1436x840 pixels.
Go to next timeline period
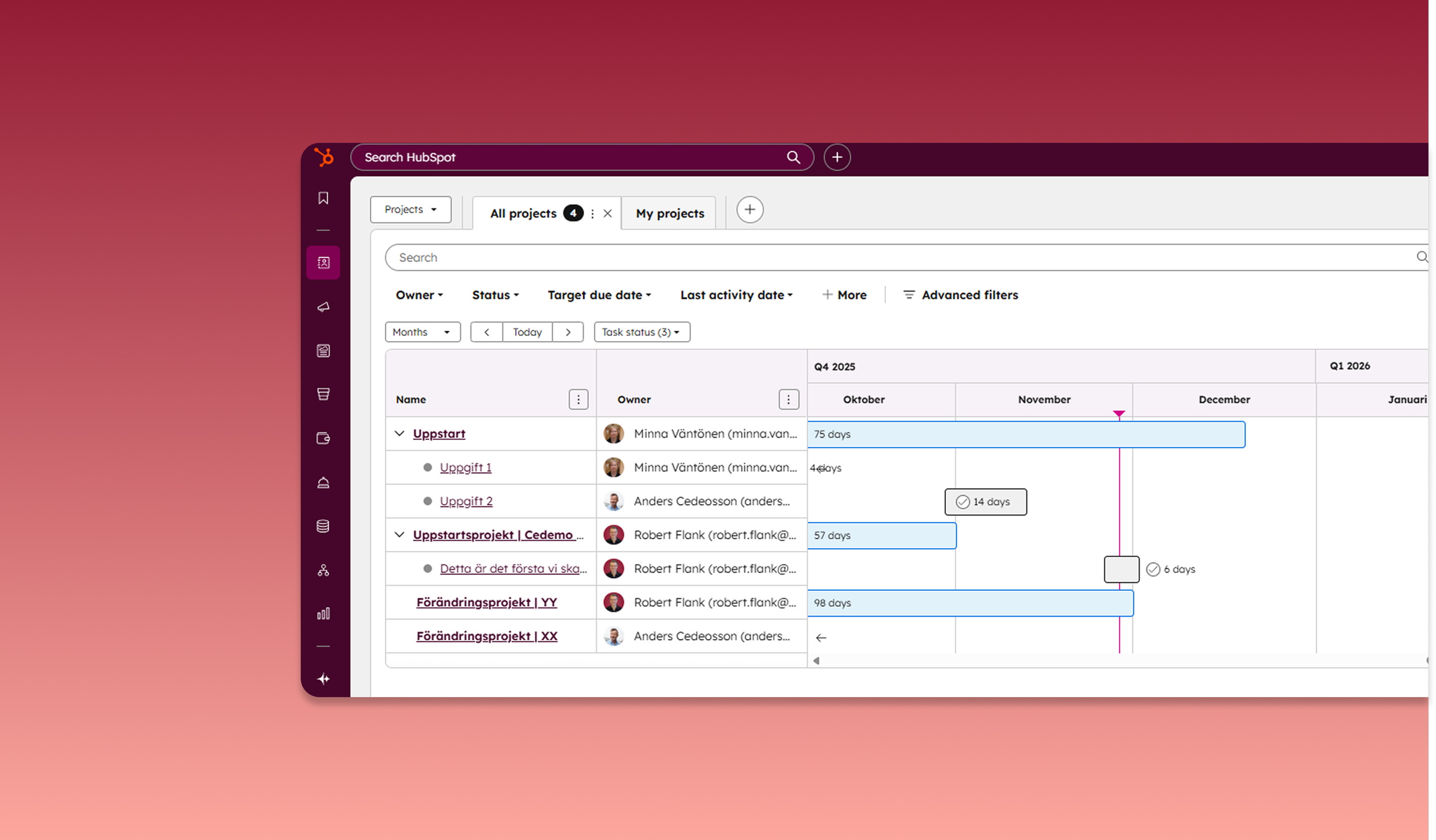click(x=568, y=332)
